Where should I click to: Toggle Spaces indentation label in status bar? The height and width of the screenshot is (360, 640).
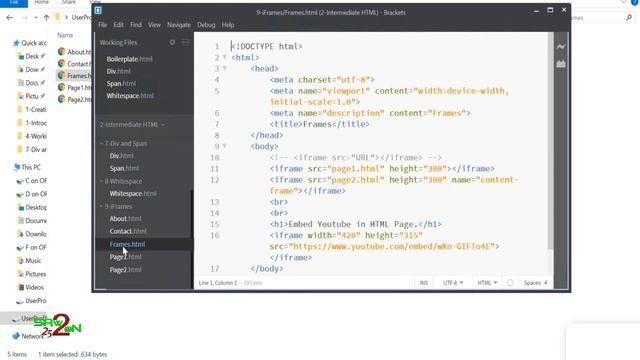pos(532,282)
